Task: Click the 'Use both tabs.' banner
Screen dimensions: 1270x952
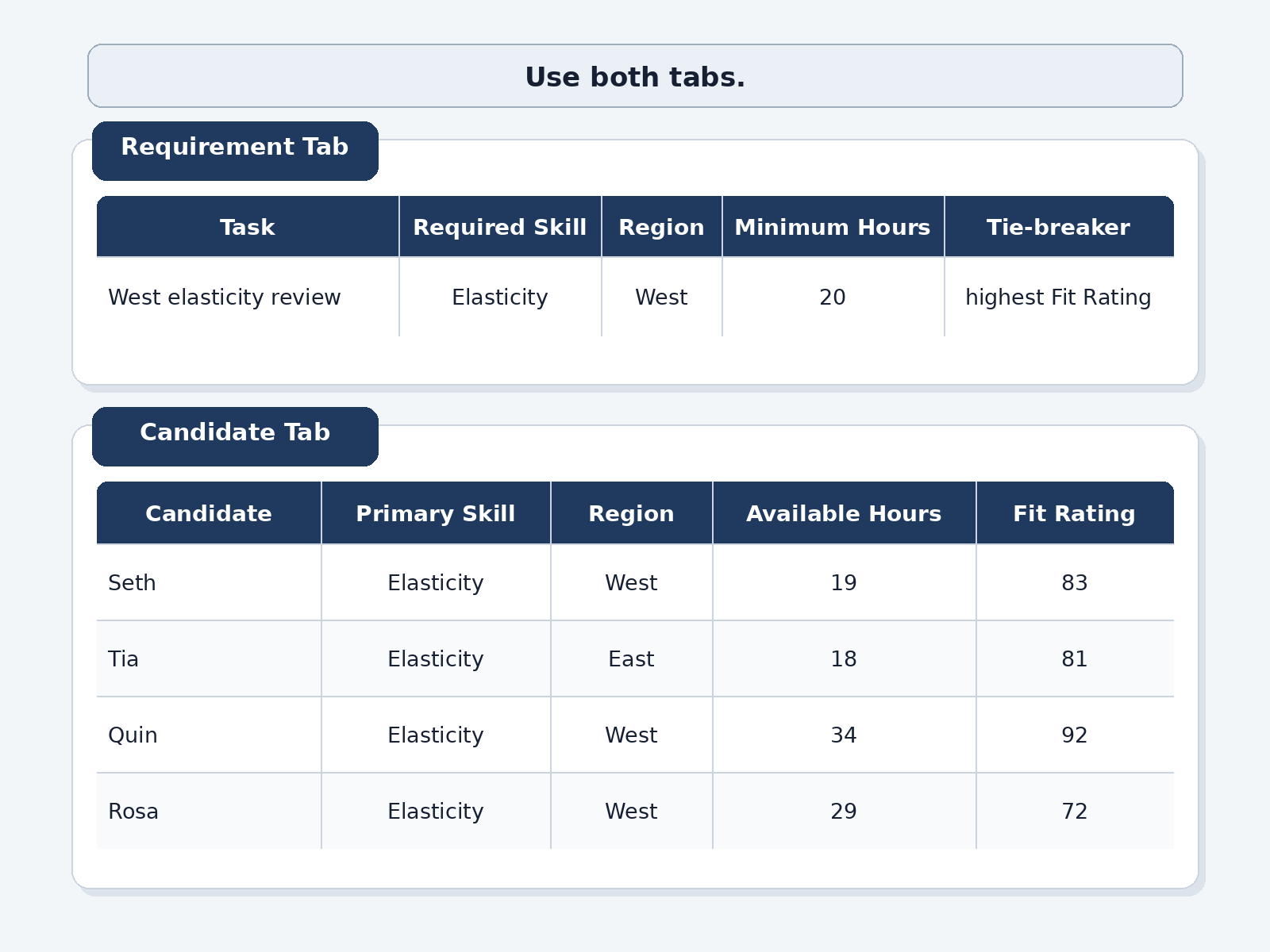Action: [x=635, y=76]
